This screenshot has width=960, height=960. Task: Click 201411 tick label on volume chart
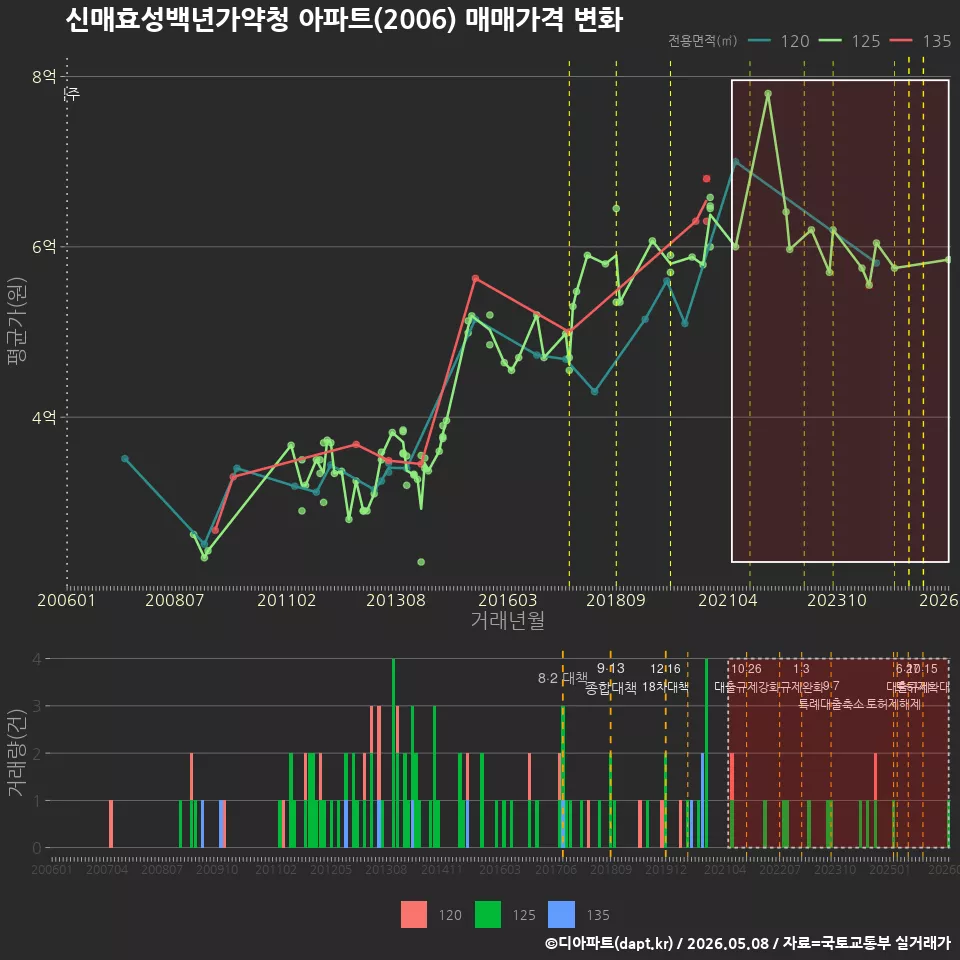[x=442, y=869]
